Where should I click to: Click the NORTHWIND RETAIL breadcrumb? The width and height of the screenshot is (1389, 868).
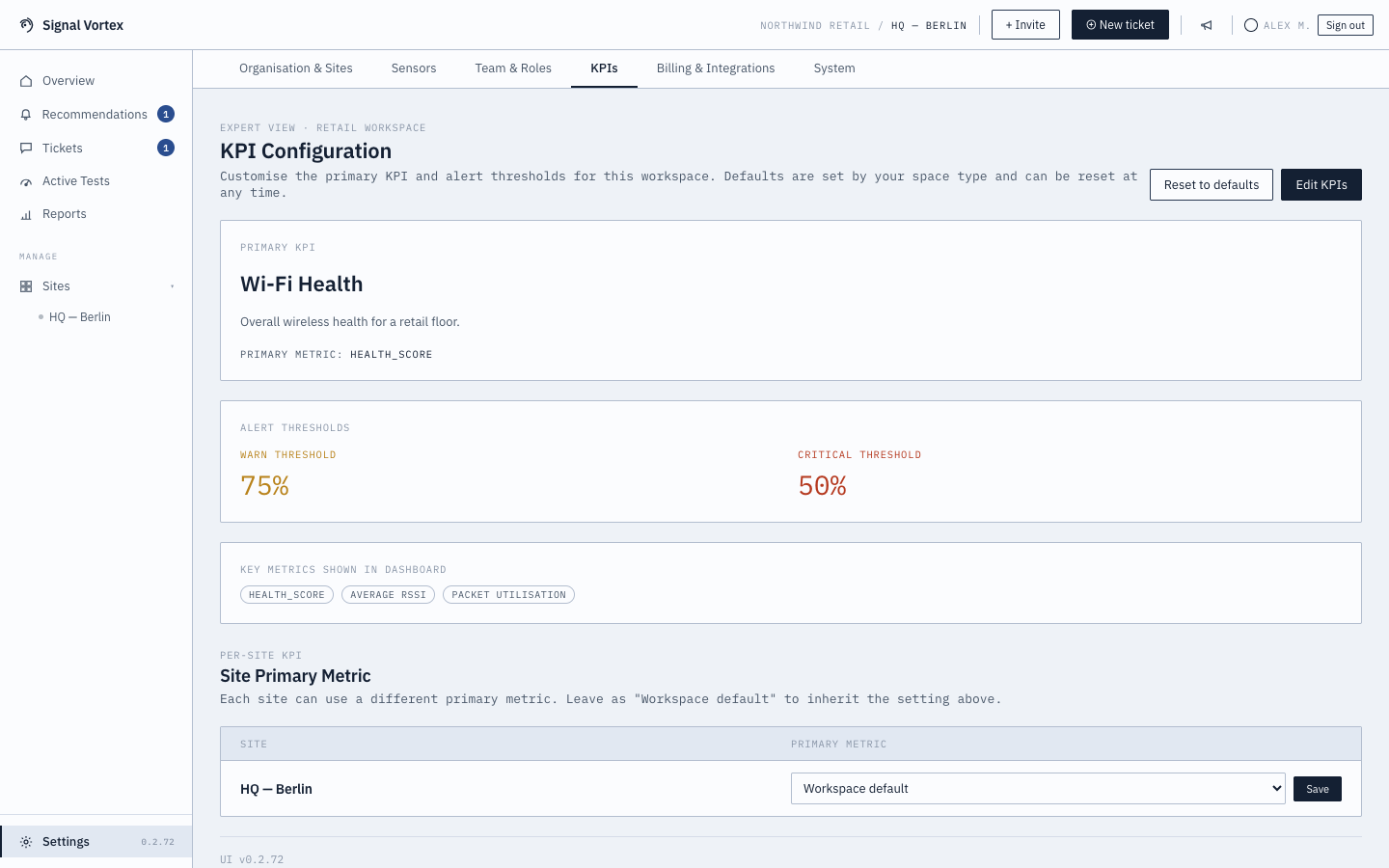click(815, 26)
